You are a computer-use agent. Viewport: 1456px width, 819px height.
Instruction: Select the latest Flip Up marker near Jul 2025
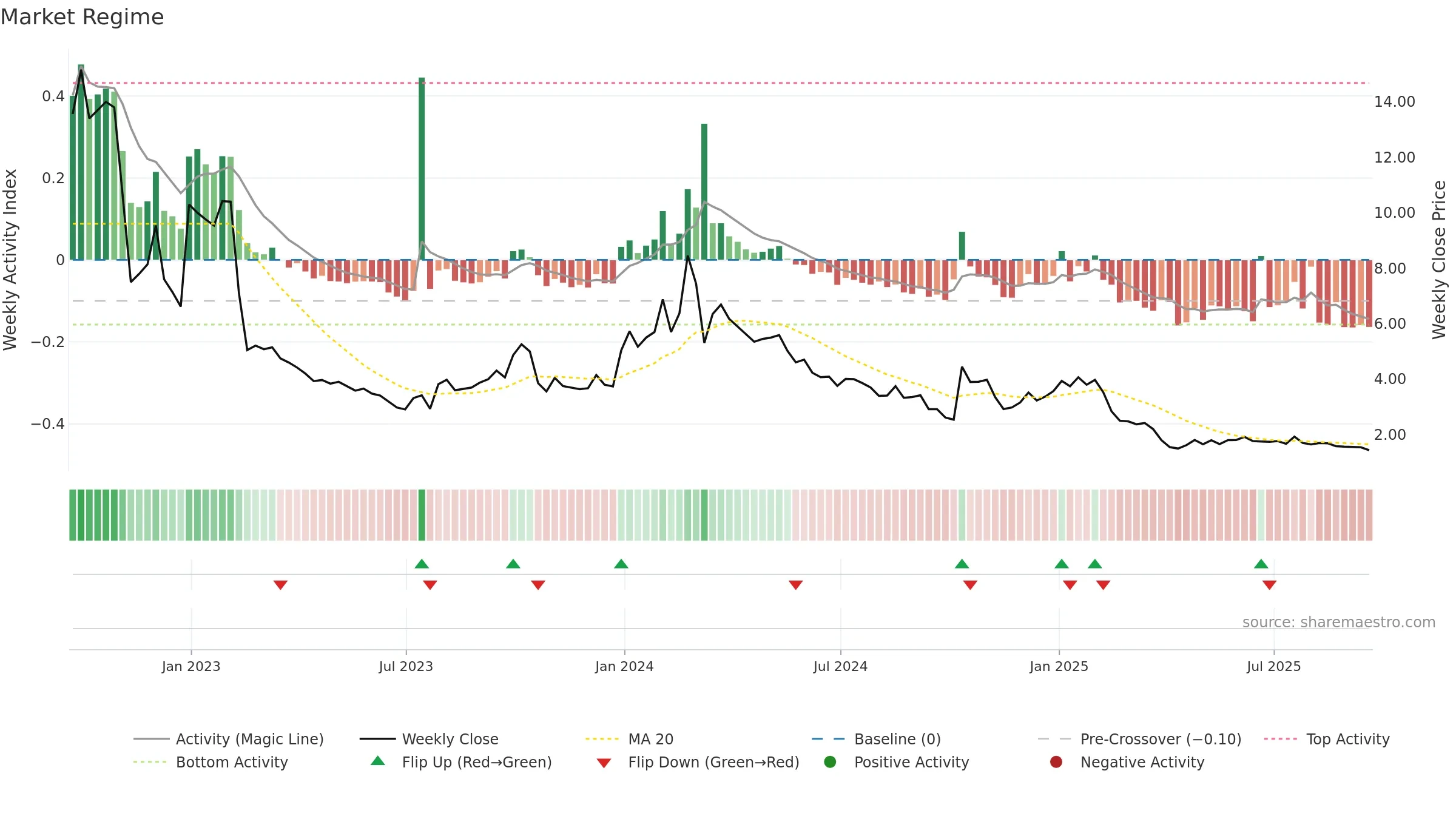click(x=1261, y=564)
